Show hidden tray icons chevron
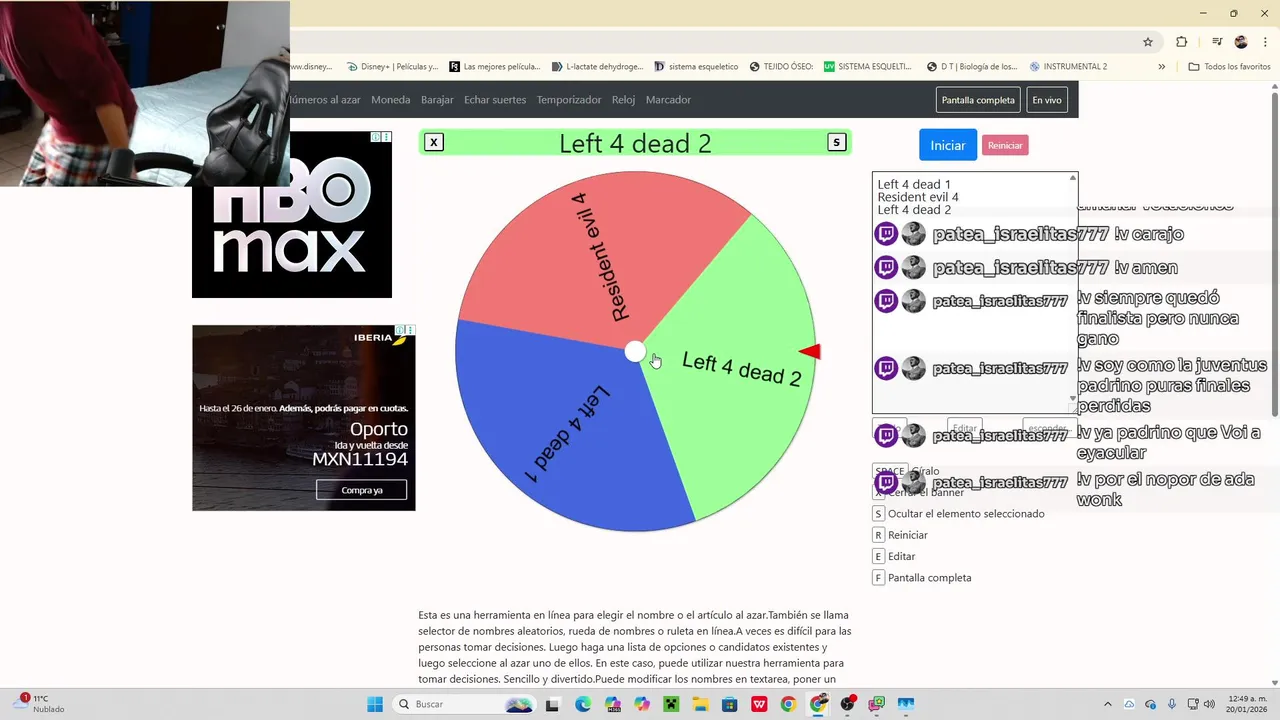1280x720 pixels. coord(1107,704)
